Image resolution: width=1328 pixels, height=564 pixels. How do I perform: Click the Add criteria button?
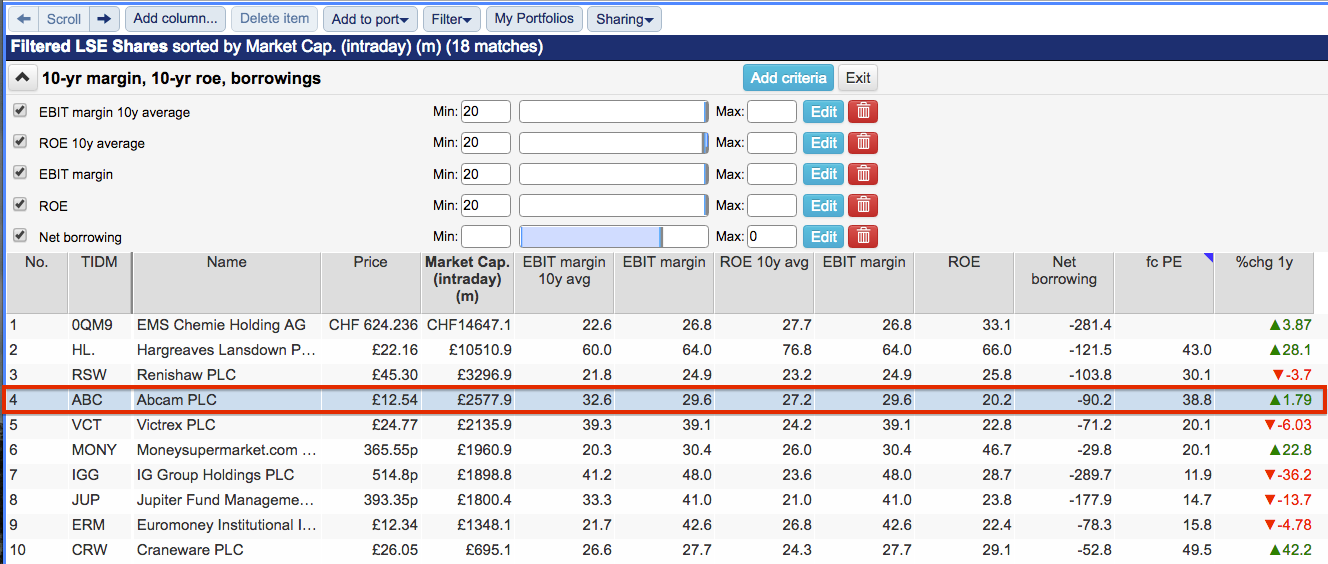tap(788, 78)
